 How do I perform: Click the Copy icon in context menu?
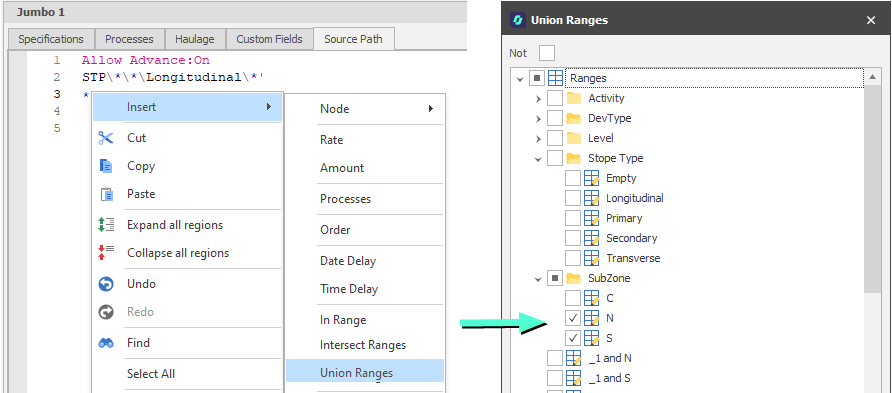(x=106, y=166)
